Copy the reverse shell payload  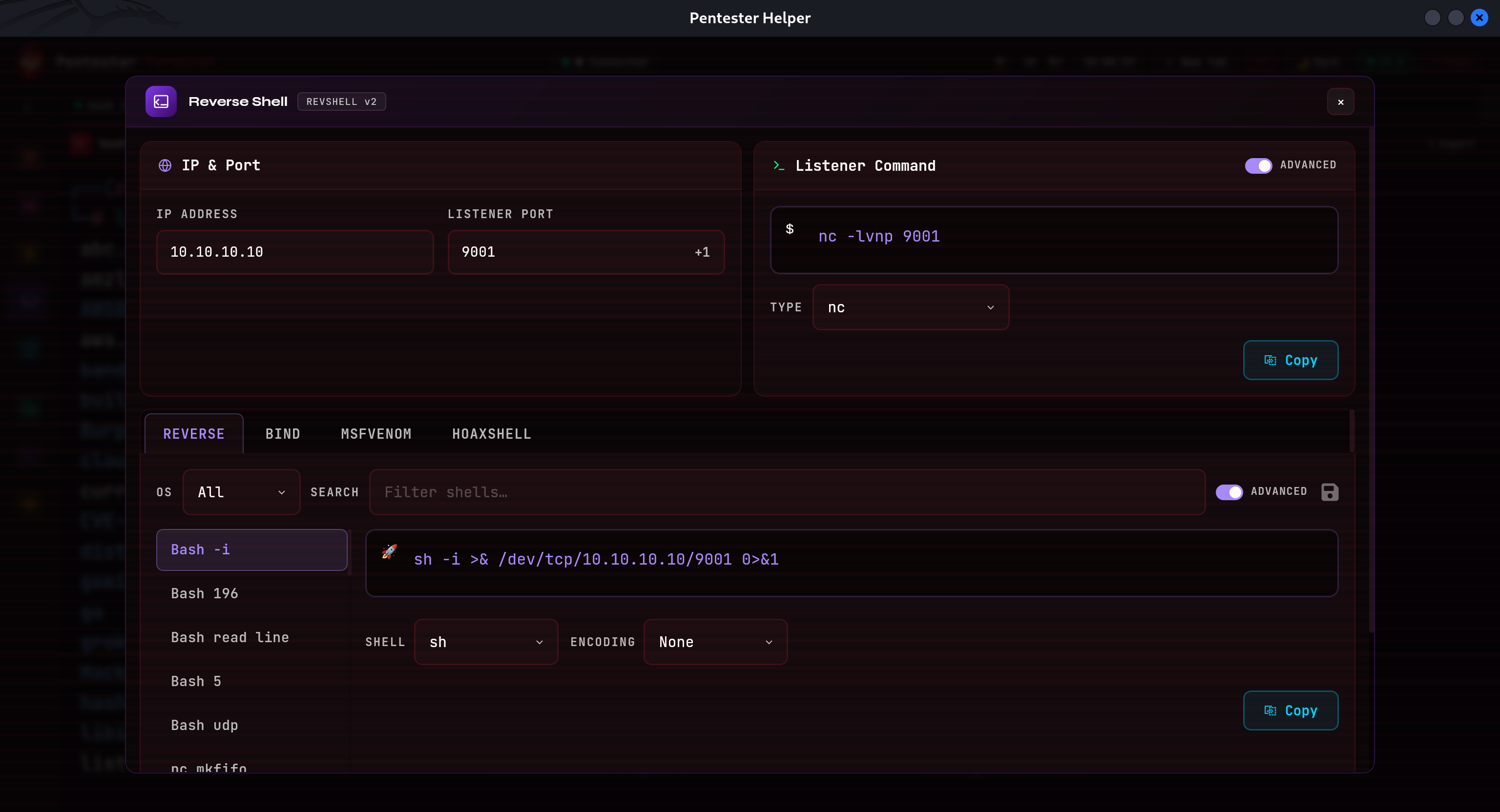click(x=1291, y=710)
